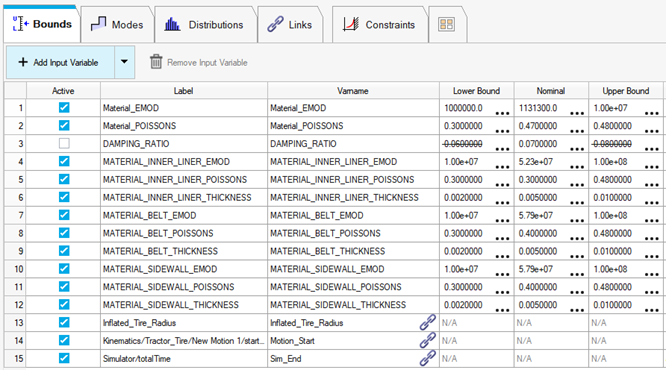Click the grid layout icon tab
Screen dimensions: 666x370
click(x=446, y=24)
